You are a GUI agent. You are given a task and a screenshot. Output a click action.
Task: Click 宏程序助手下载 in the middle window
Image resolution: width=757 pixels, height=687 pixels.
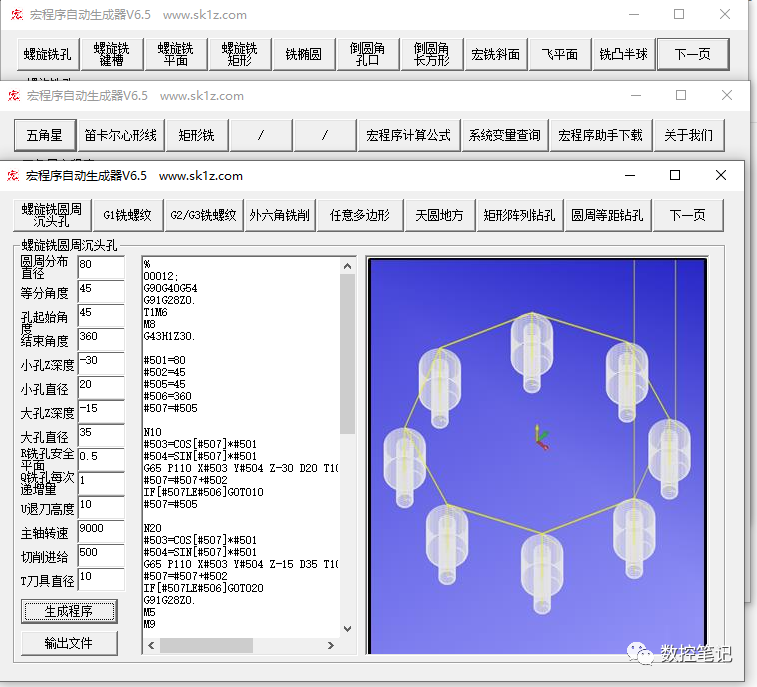[601, 135]
